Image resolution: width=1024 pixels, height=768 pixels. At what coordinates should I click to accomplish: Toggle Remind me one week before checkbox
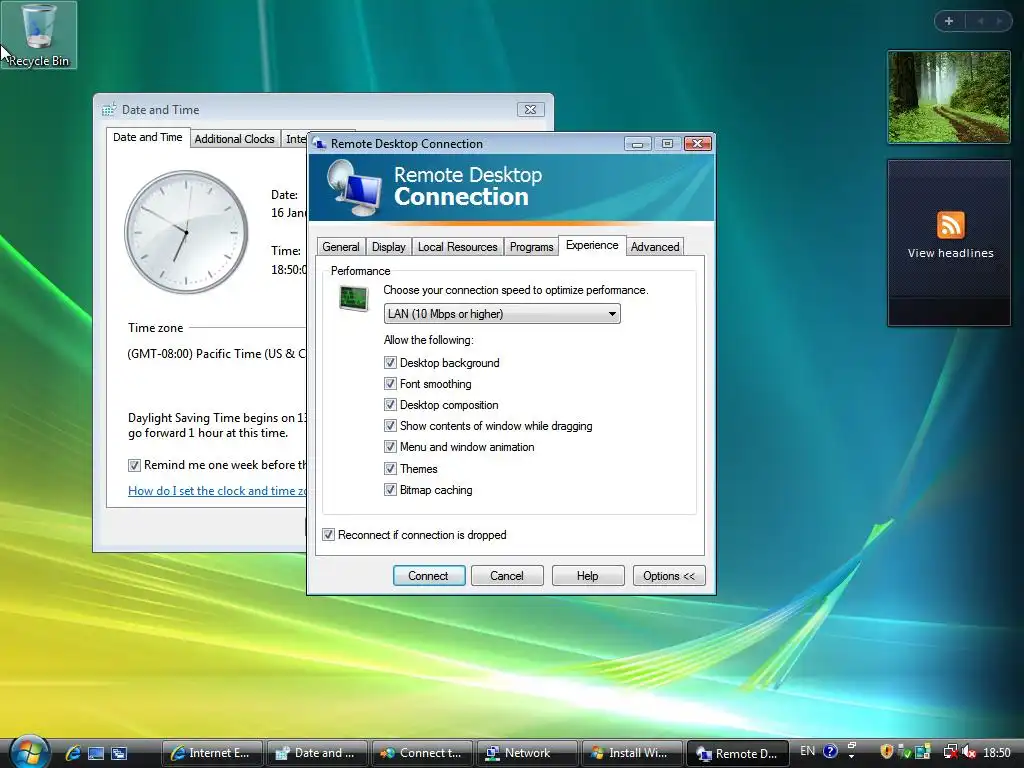coord(134,466)
